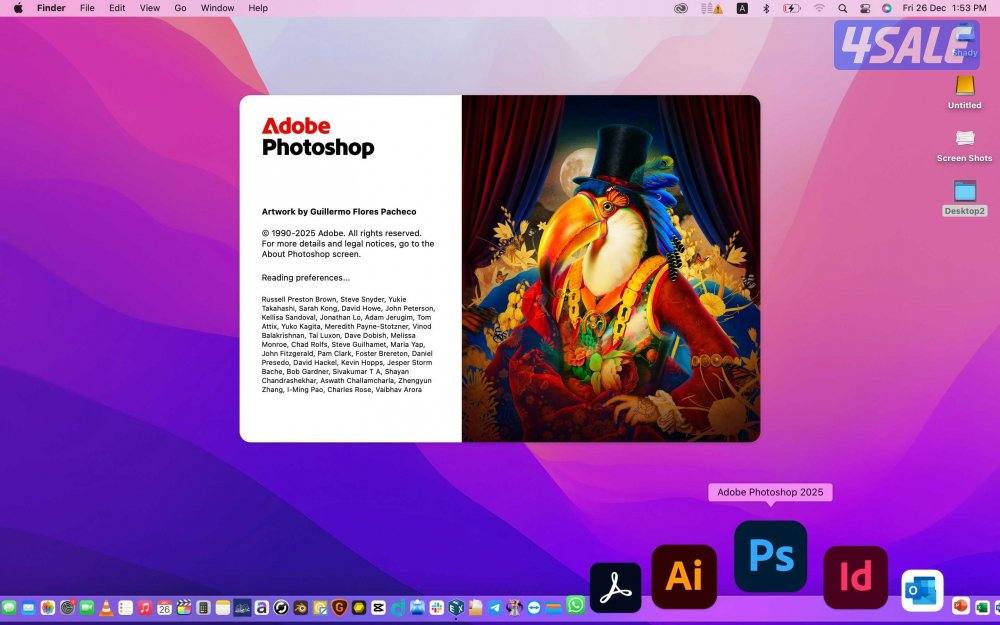Image resolution: width=1000 pixels, height=625 pixels.
Task: Toggle the input source indicator in menu bar
Action: click(743, 8)
